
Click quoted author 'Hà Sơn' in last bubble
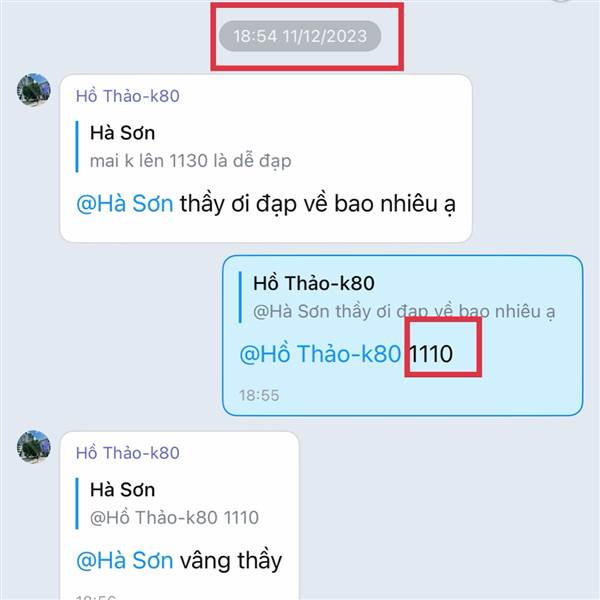[122, 490]
